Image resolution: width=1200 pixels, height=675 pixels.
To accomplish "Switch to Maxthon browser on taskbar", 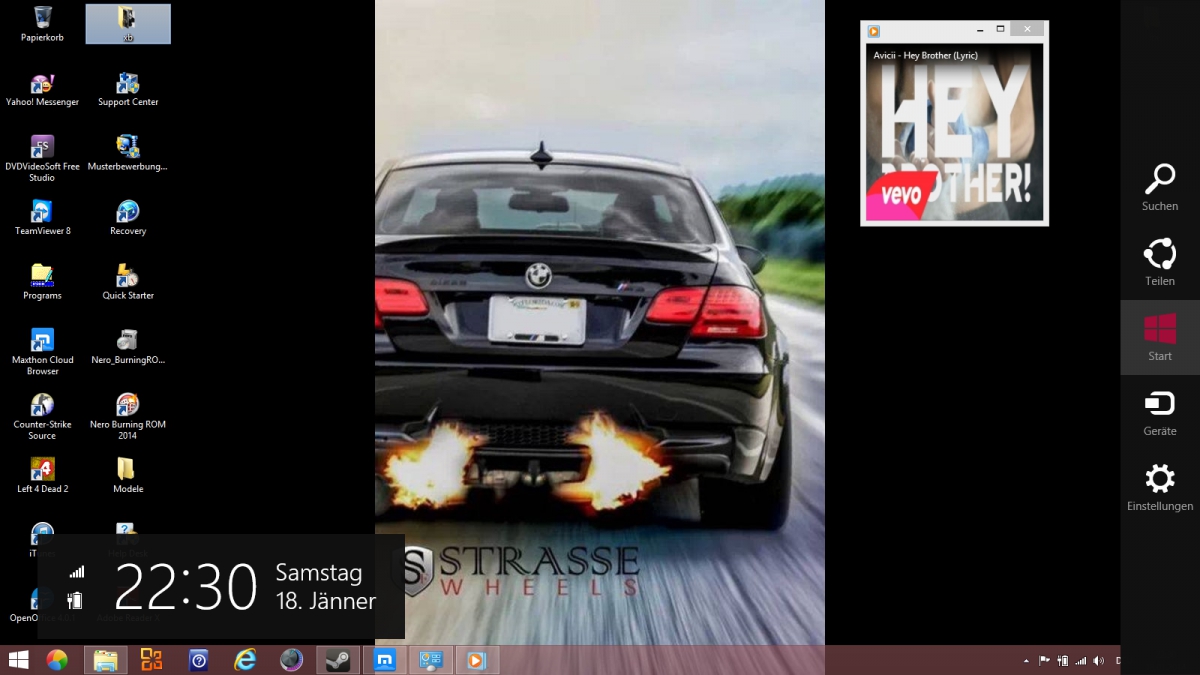I will pos(384,660).
